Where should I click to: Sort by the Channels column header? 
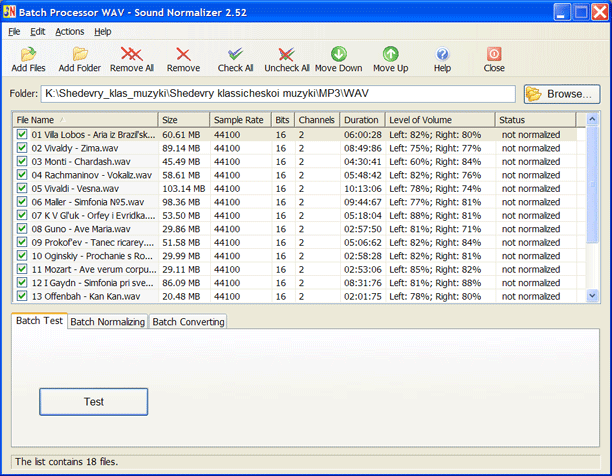click(x=317, y=120)
